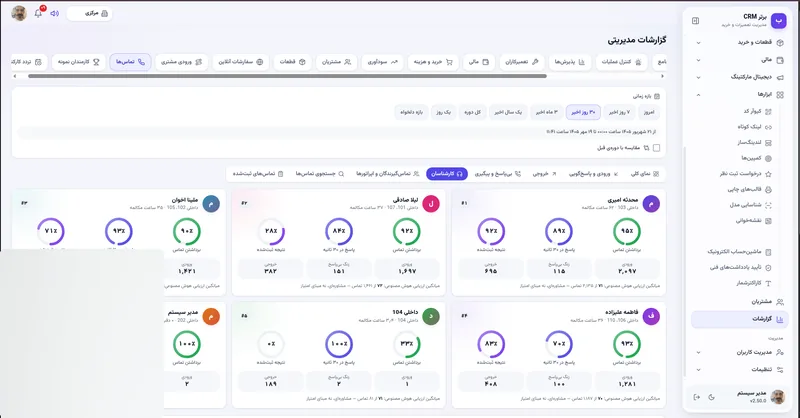Switch to نمای کلی sub-tab

click(x=645, y=174)
